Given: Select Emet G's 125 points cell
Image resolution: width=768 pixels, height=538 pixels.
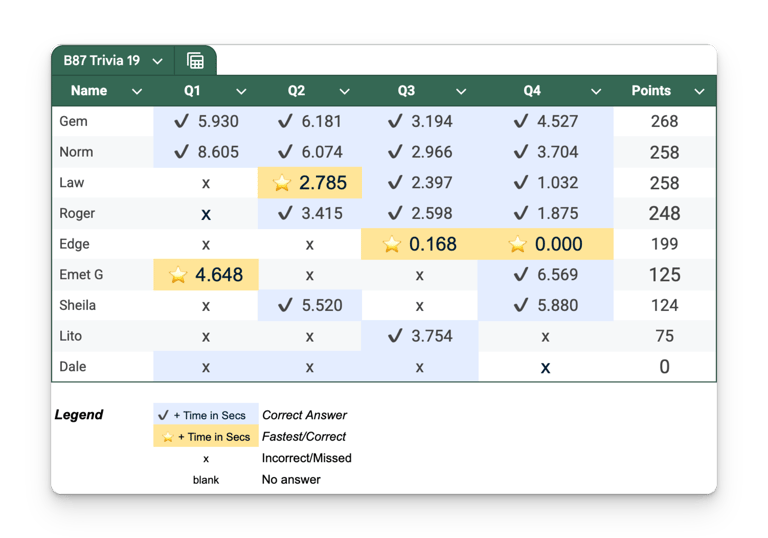Looking at the screenshot, I should [x=664, y=275].
